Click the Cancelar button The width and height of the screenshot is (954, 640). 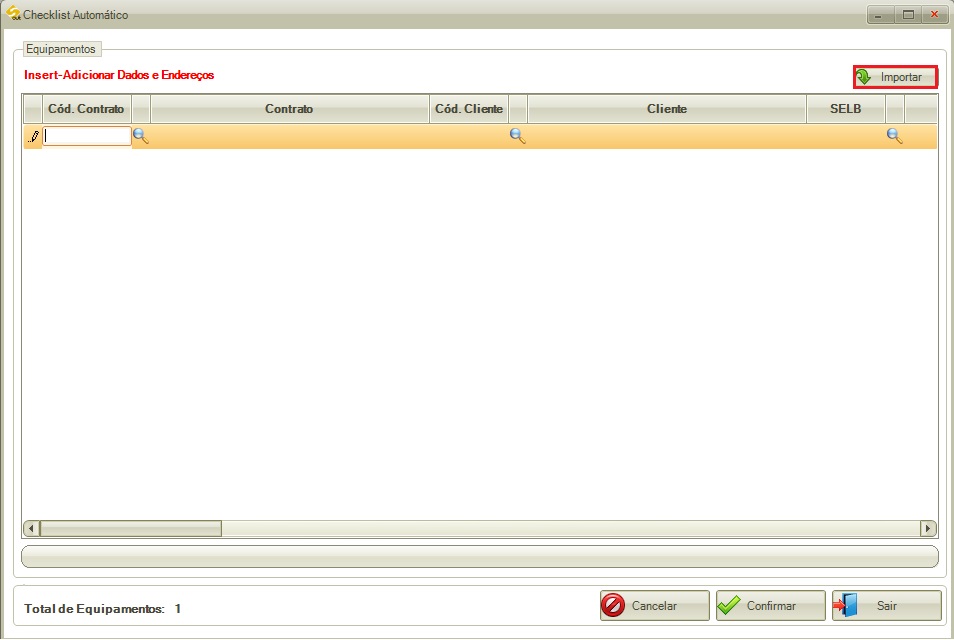655,605
